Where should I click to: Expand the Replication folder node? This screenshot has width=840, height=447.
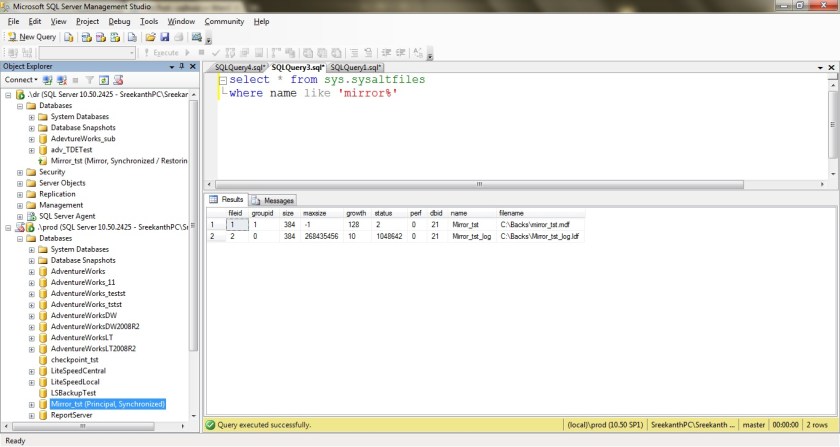pyautogui.click(x=20, y=193)
